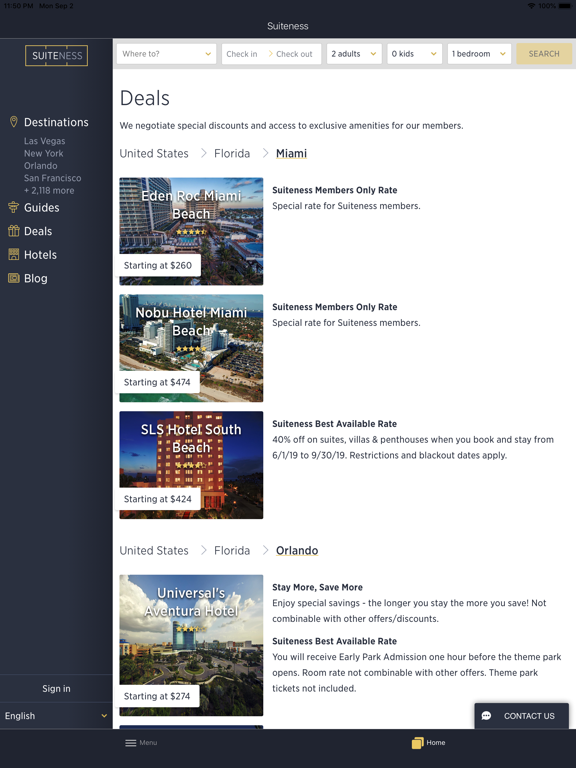Click SLS Hotel's Suiteness Best Available Rate
576x768 pixels.
click(x=335, y=424)
